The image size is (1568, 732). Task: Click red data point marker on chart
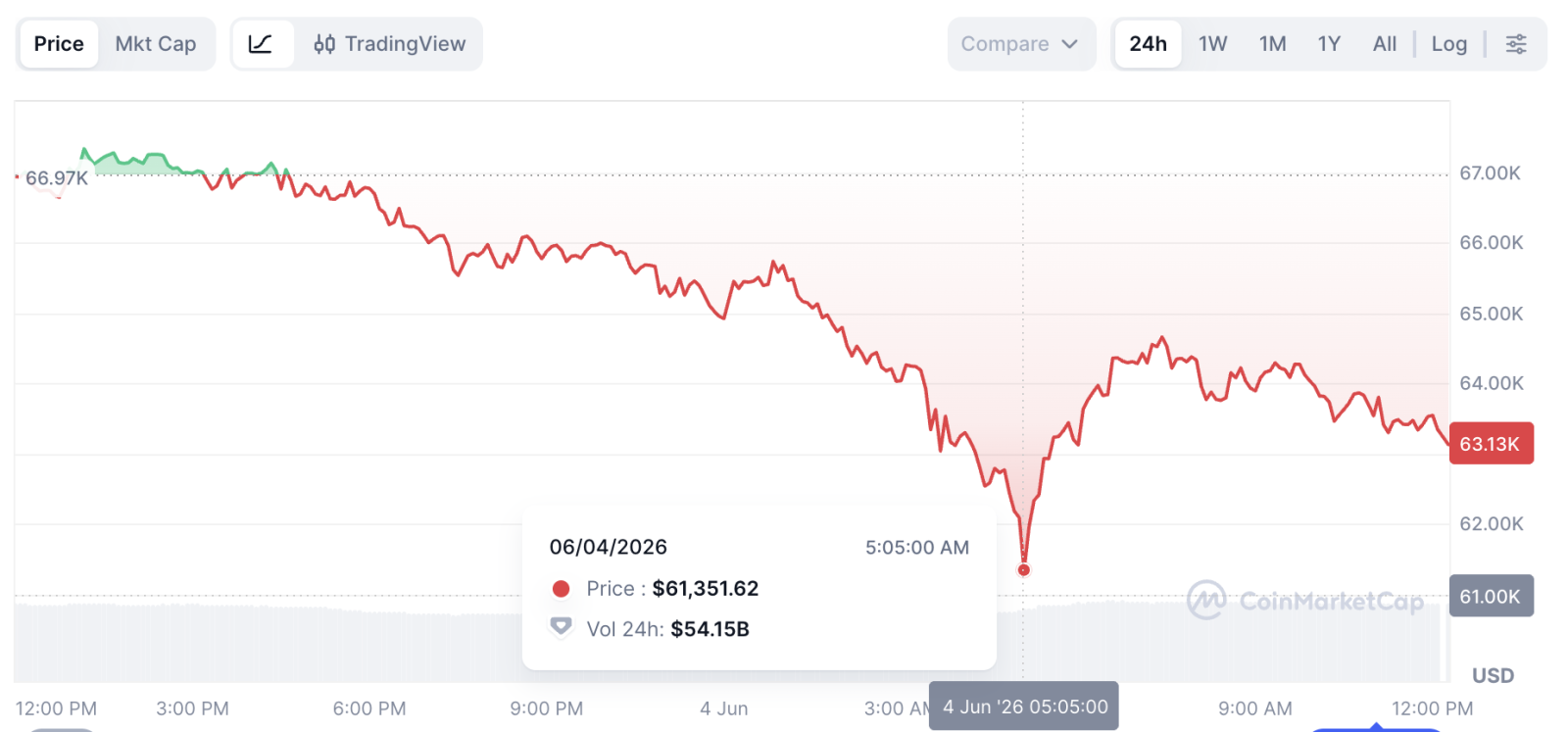[1023, 569]
